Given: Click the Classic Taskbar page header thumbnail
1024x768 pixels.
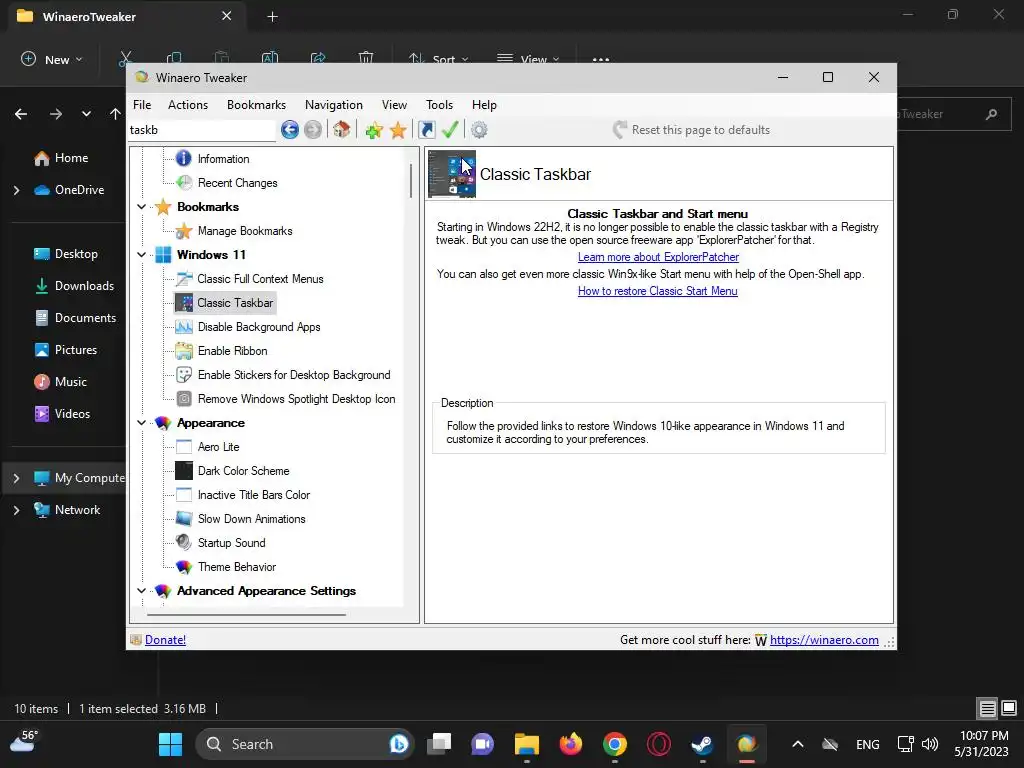Looking at the screenshot, I should point(452,174).
